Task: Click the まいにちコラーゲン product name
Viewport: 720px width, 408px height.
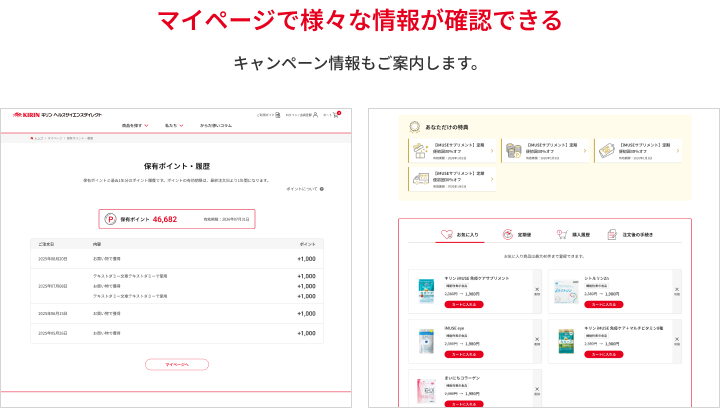Action: pyautogui.click(x=462, y=378)
